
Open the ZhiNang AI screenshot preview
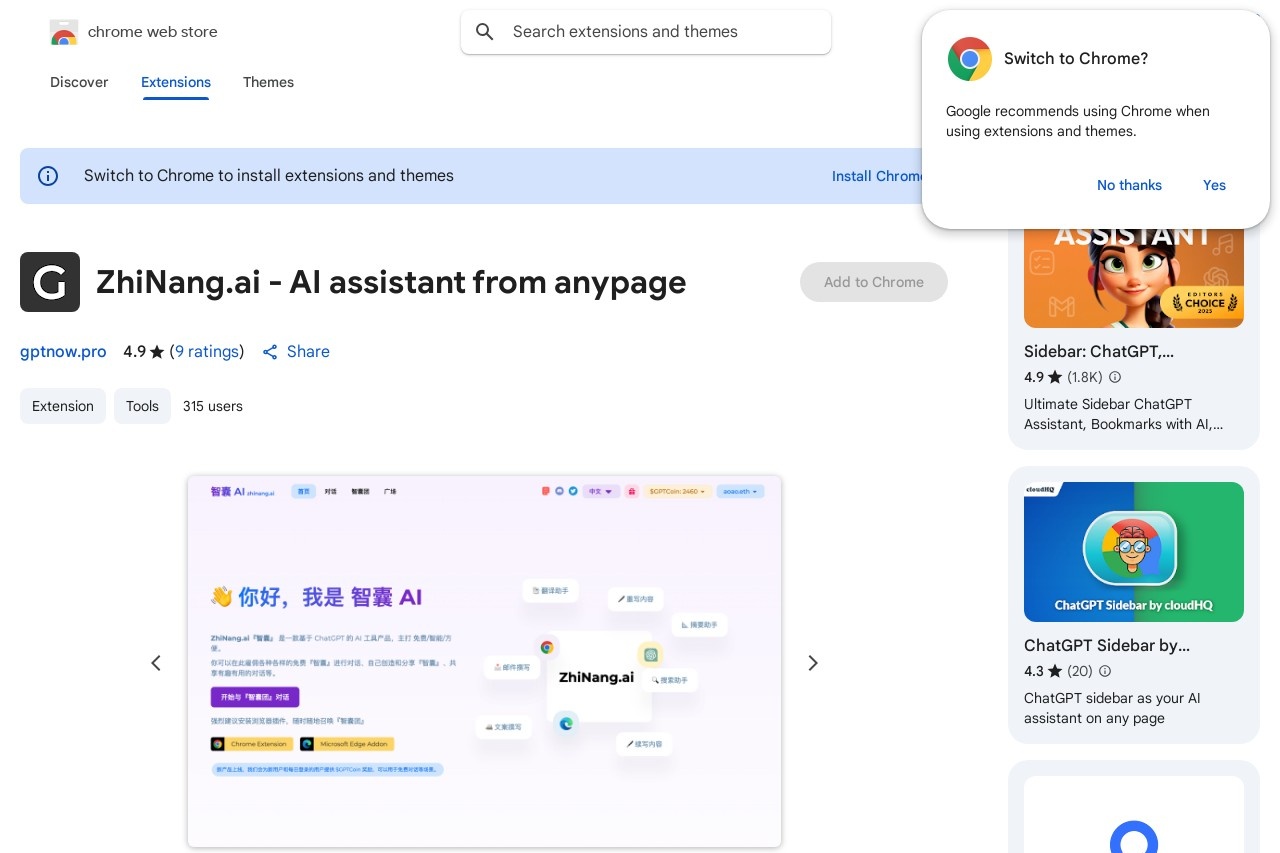tap(484, 661)
